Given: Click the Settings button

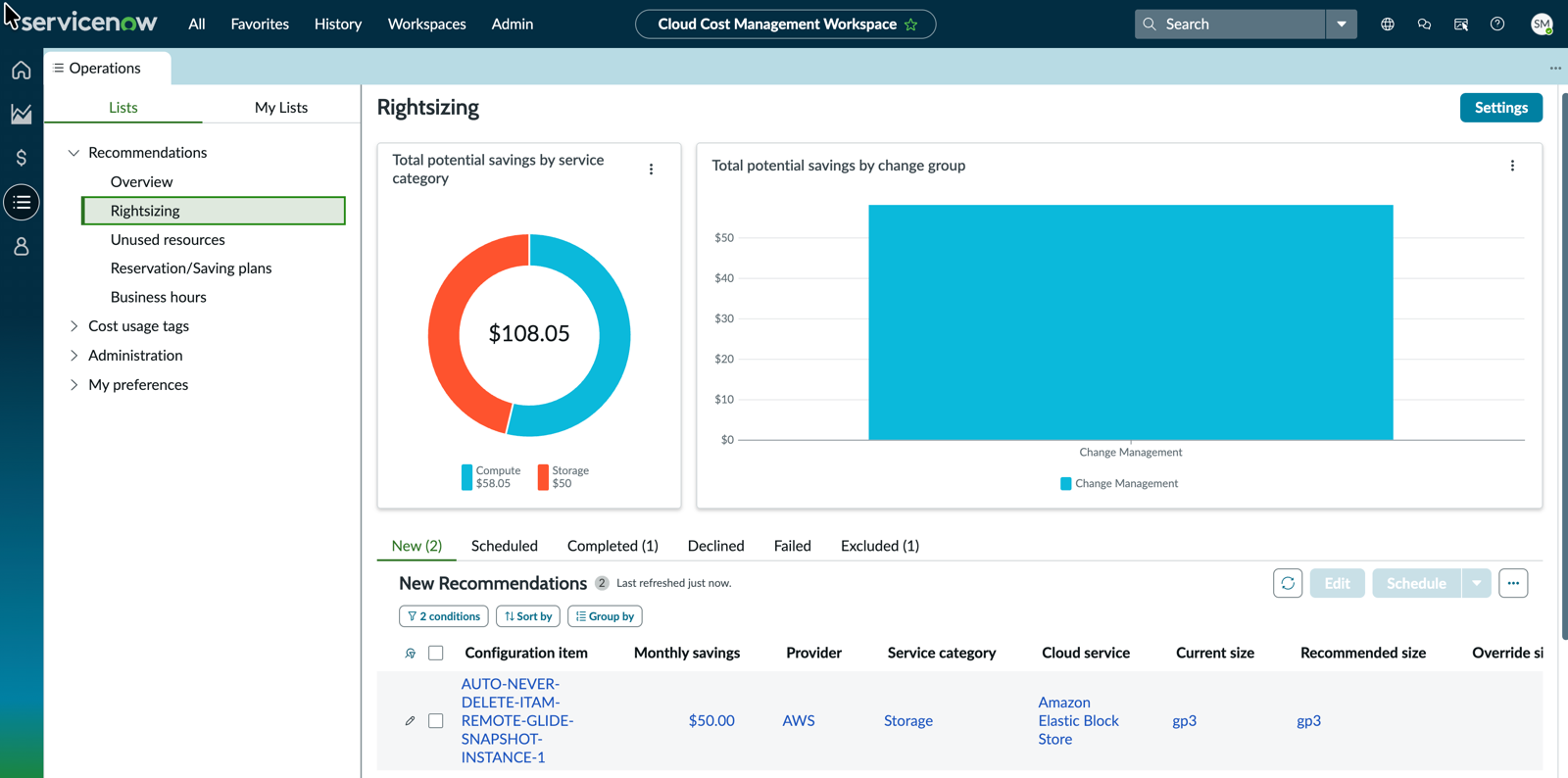Looking at the screenshot, I should pyautogui.click(x=1501, y=108).
